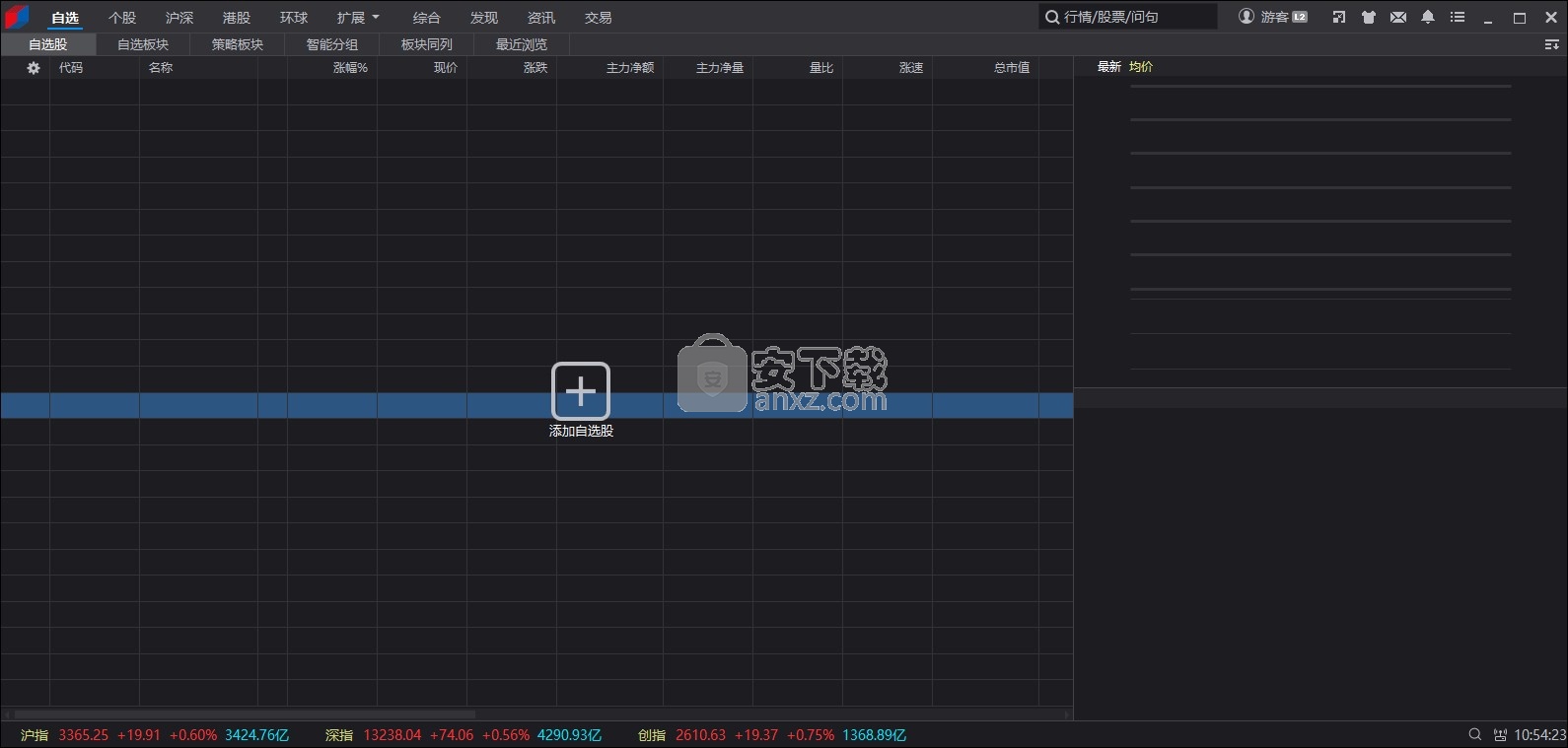Screen dimensions: 1568x748
Task: Click the 深指 turnover 4290.93亿
Action: (569, 735)
